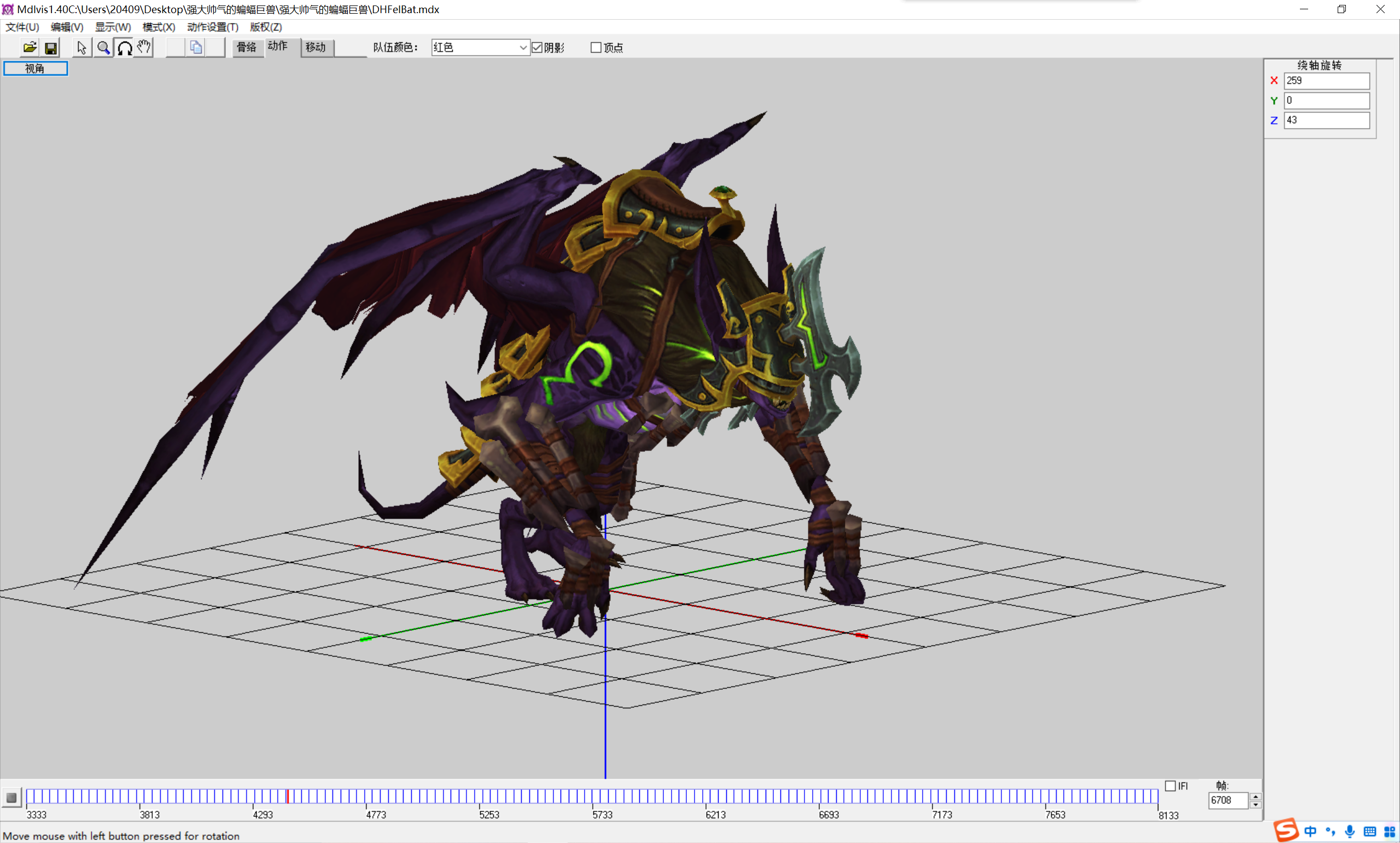Viewport: 1400px width, 843px height.
Task: Click the frame number field showing 6708
Action: (1228, 800)
